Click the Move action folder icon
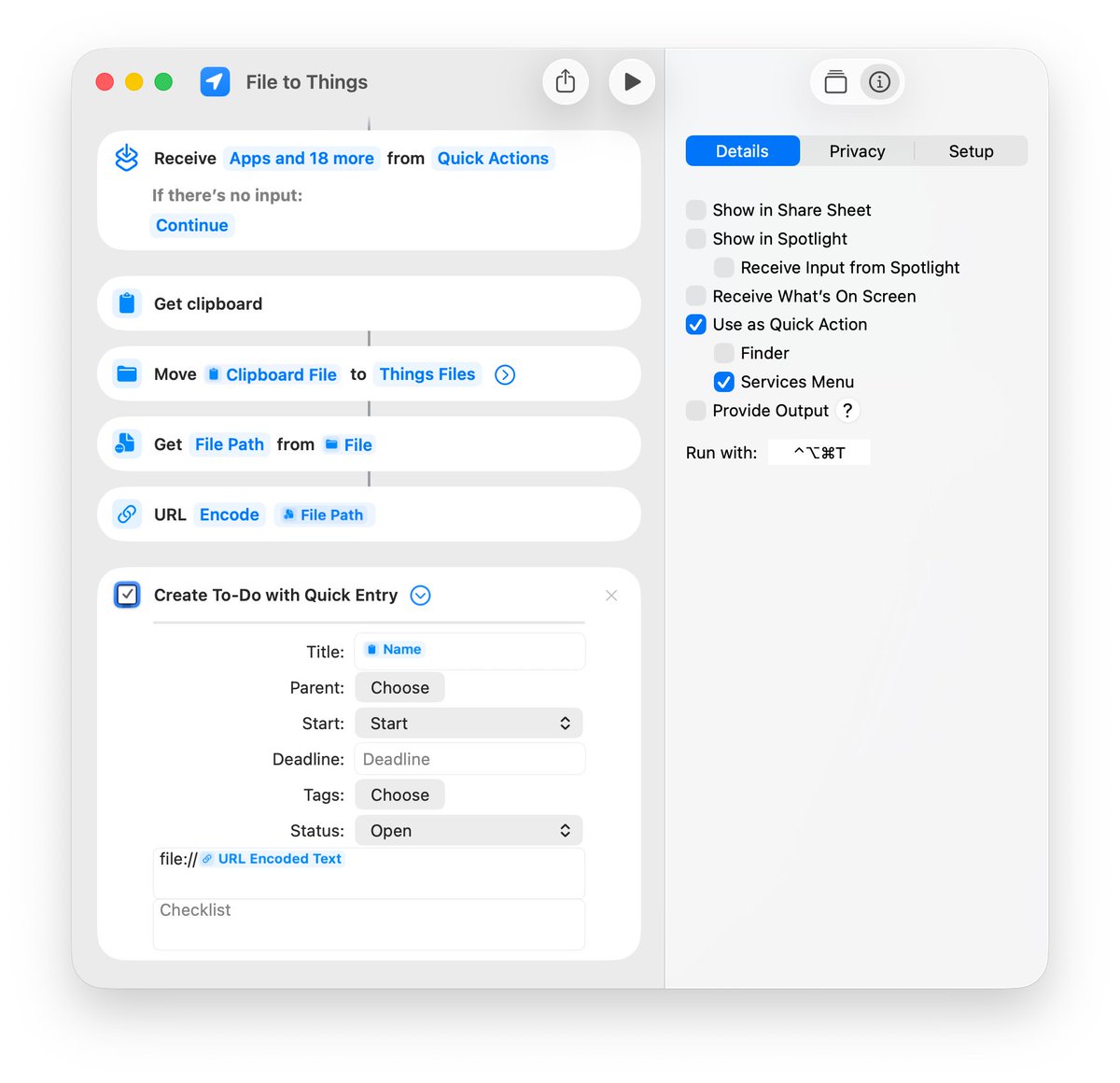This screenshot has width=1120, height=1083. point(127,374)
